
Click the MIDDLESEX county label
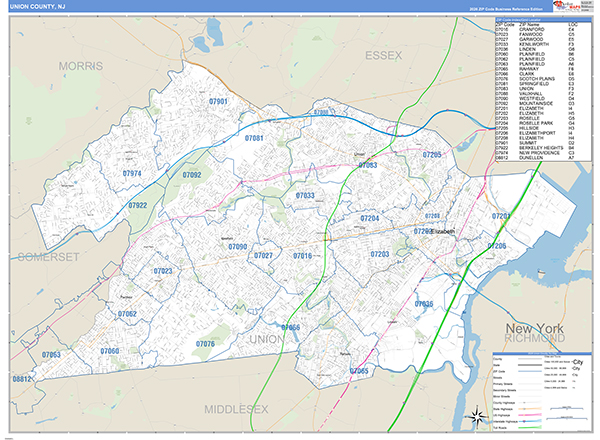[x=236, y=409]
